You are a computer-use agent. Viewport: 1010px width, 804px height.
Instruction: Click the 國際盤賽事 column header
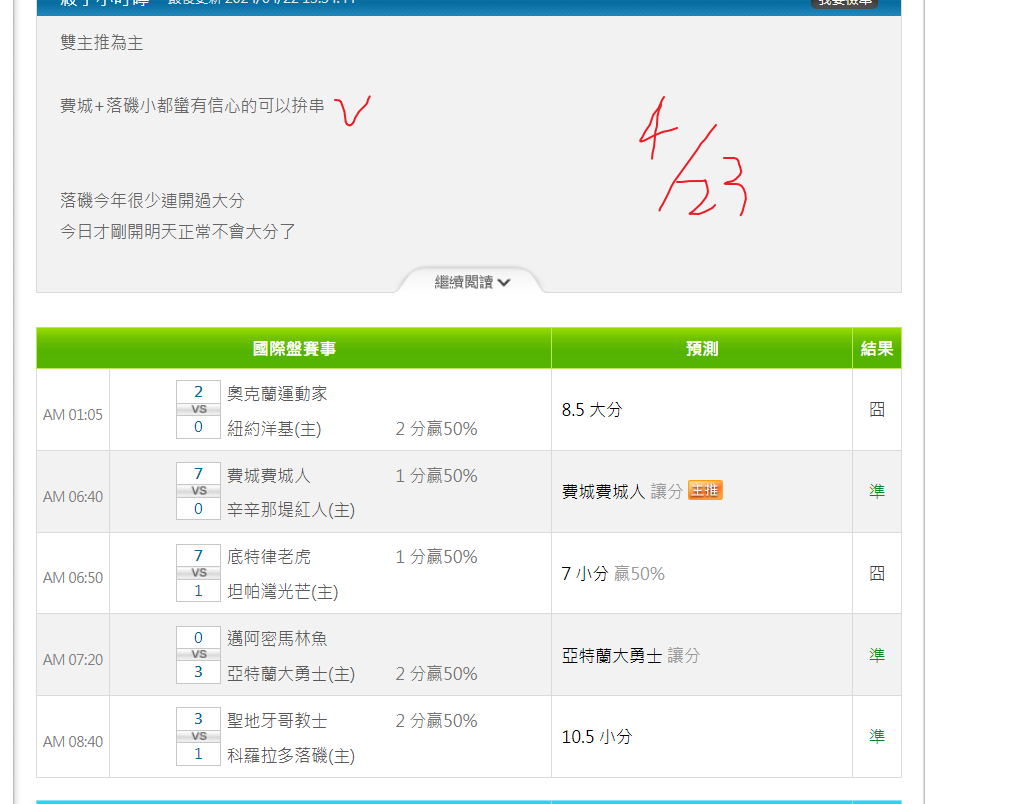tap(294, 348)
